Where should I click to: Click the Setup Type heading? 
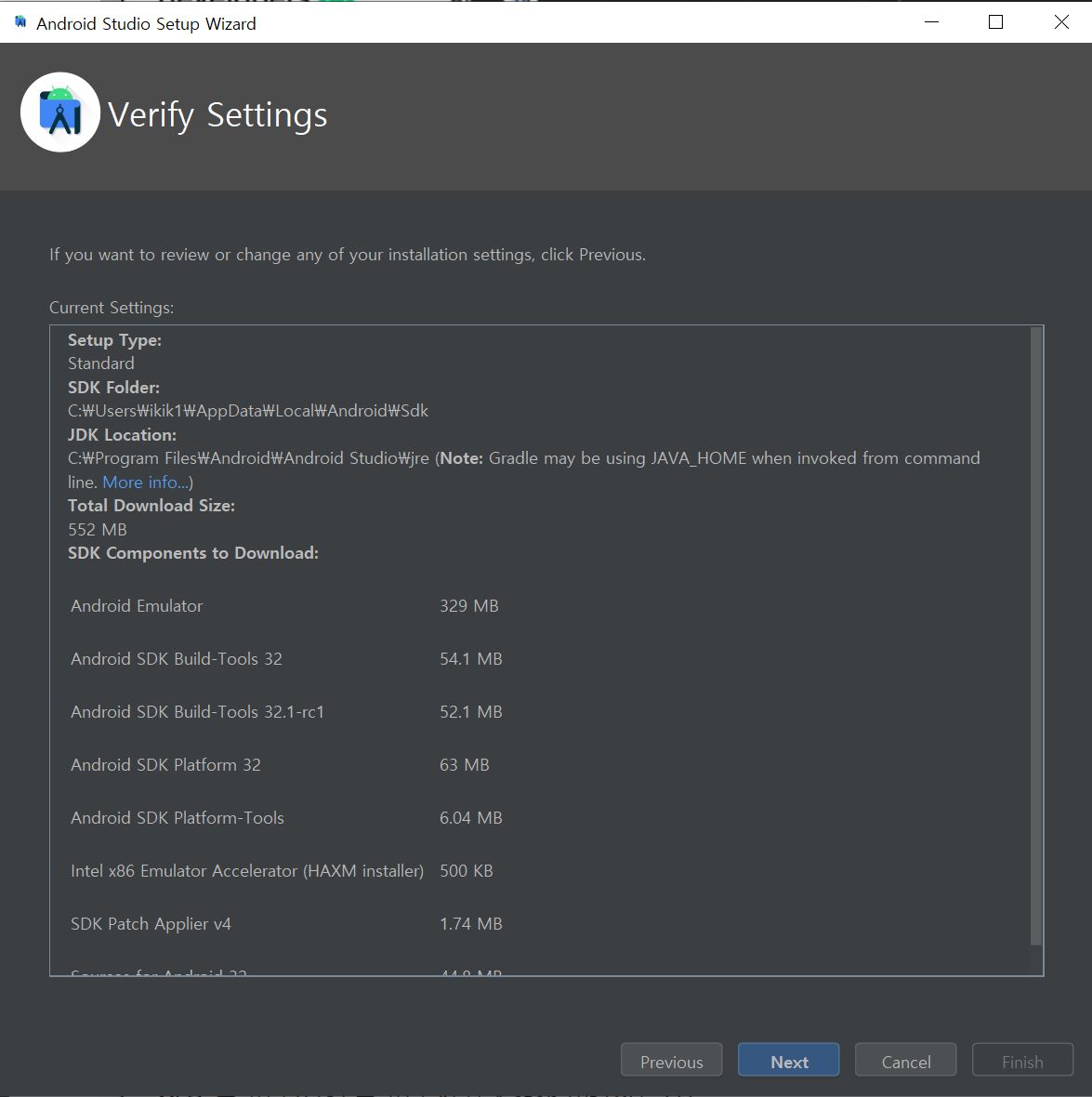click(114, 340)
